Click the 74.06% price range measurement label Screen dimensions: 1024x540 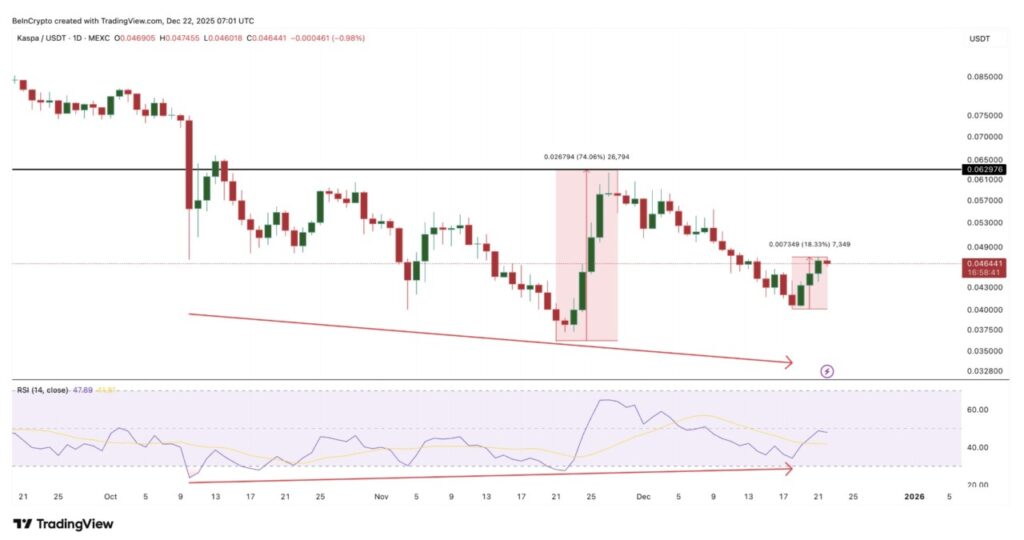pyautogui.click(x=586, y=157)
